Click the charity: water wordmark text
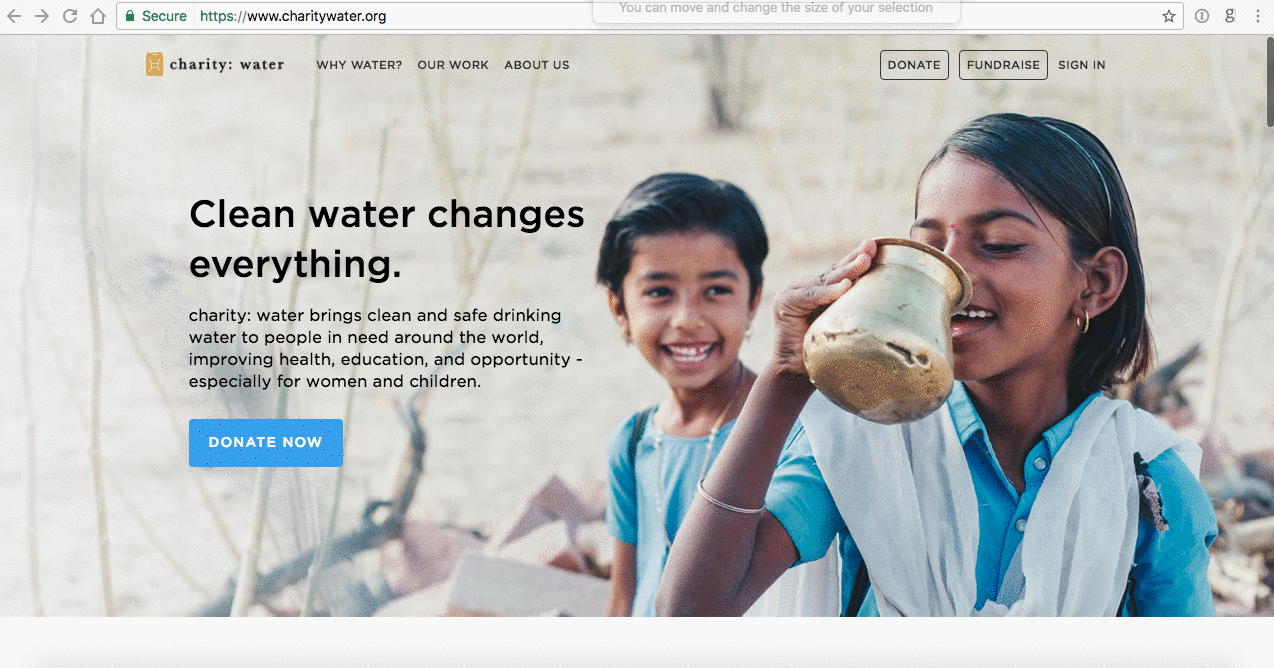Image resolution: width=1274 pixels, height=668 pixels. point(227,65)
